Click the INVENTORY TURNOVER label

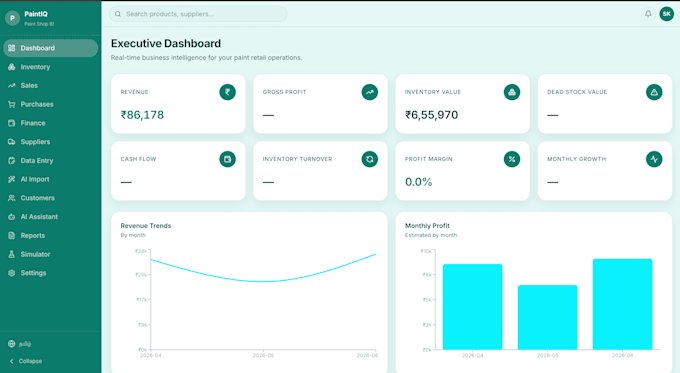pos(297,159)
